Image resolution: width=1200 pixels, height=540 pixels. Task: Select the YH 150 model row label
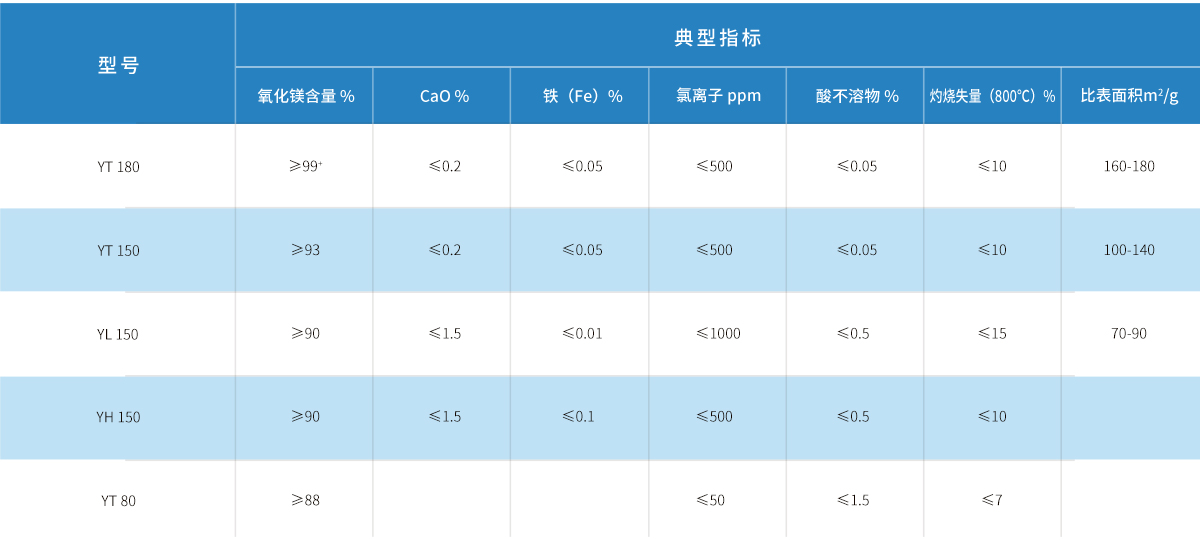click(x=118, y=417)
